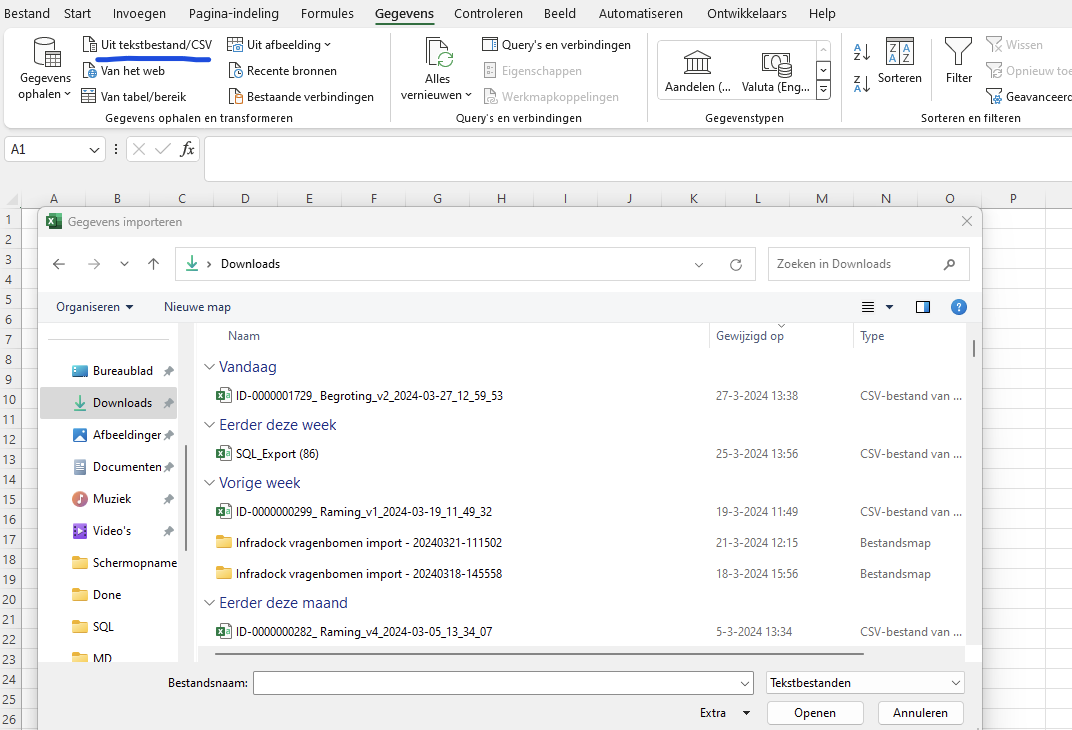Select Aandelen data type
The height and width of the screenshot is (730, 1072).
point(697,71)
